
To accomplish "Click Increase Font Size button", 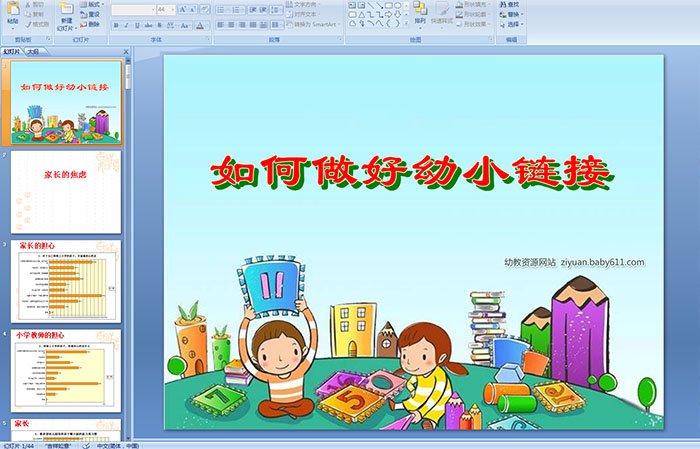I will pyautogui.click(x=183, y=10).
